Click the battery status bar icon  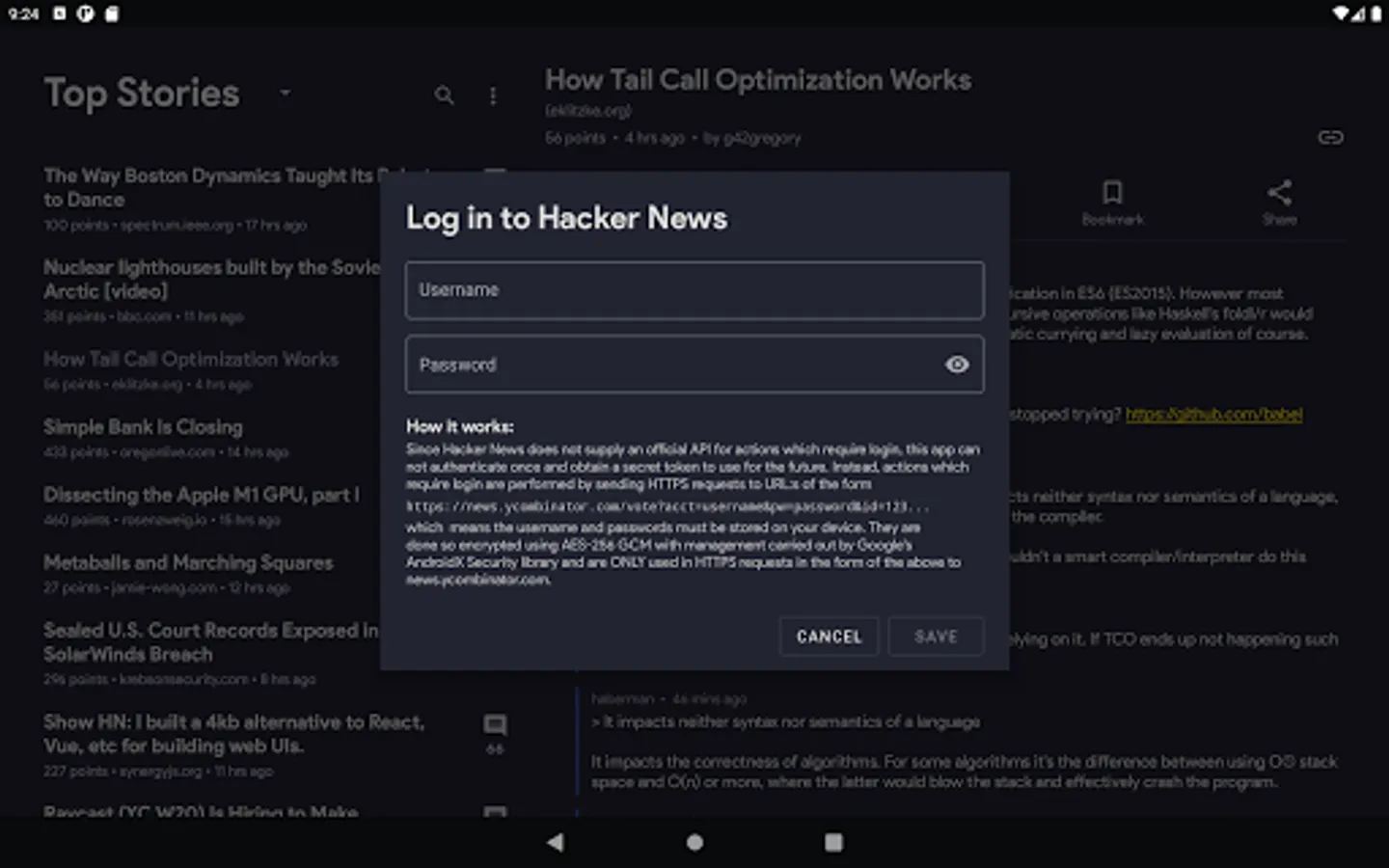point(1376,14)
